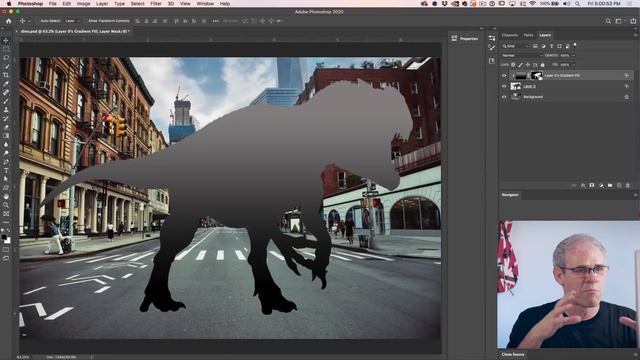The width and height of the screenshot is (640, 360).
Task: Toggle the layer filter on/off switch
Action: (575, 45)
